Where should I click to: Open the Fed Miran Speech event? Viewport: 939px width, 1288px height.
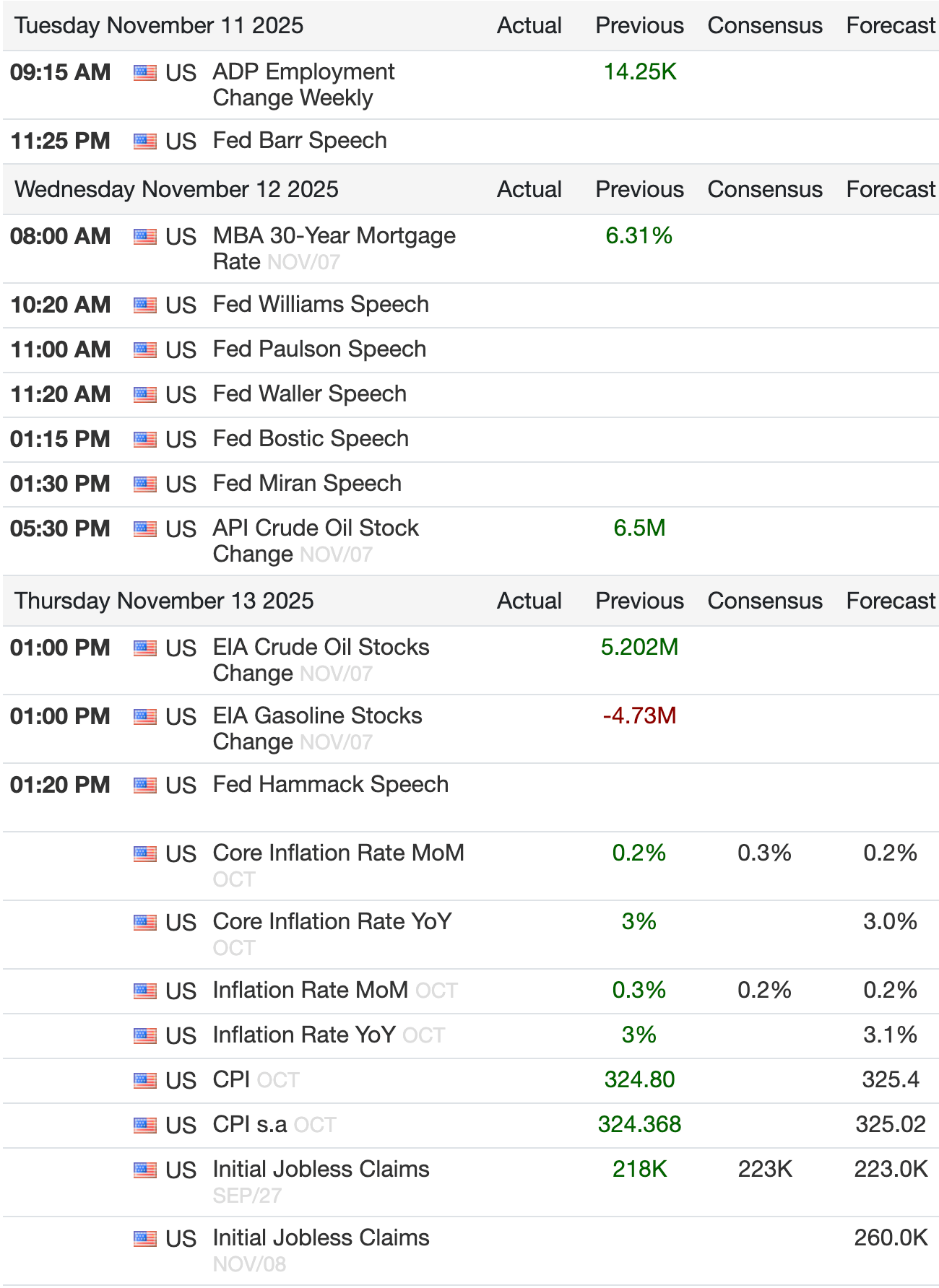point(307,484)
